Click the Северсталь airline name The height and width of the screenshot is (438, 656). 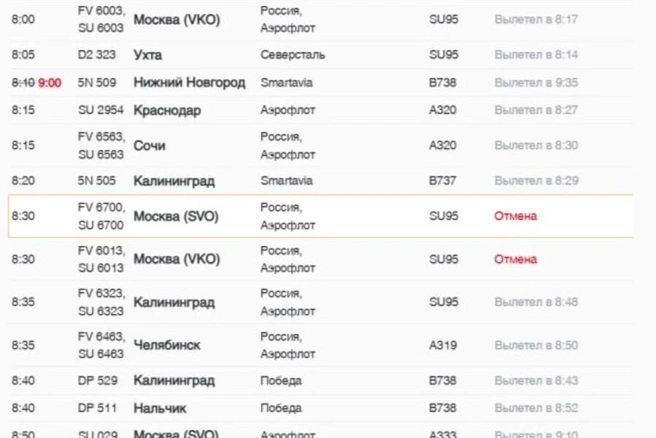click(x=292, y=55)
